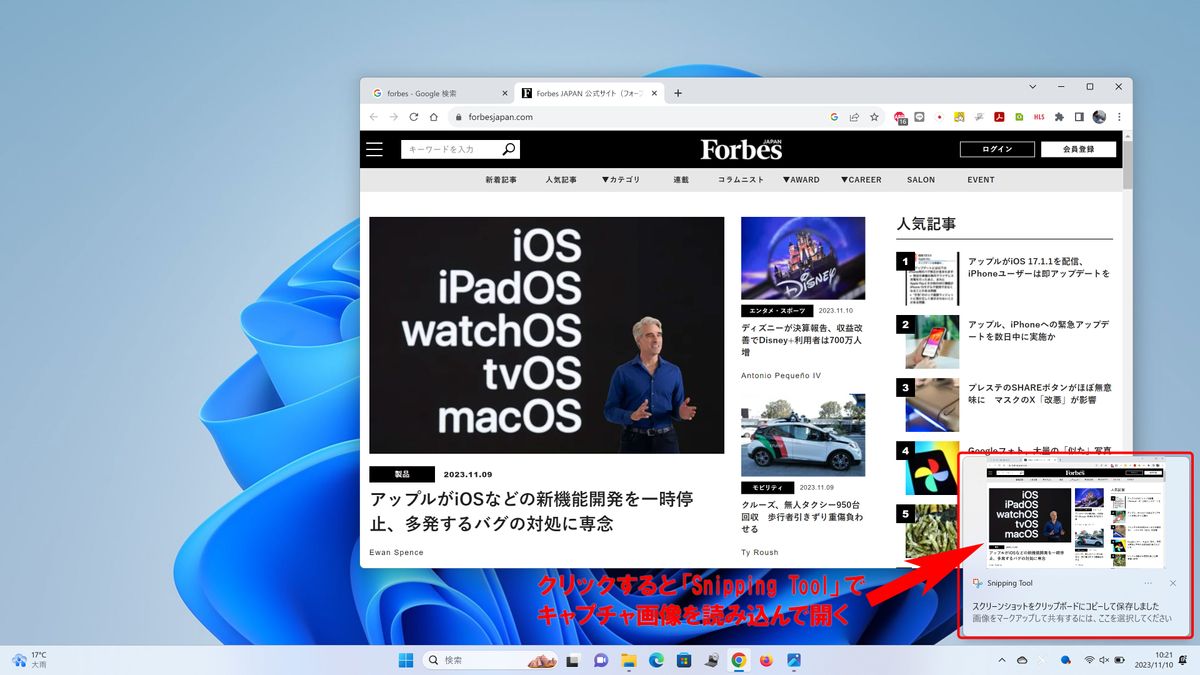Image resolution: width=1200 pixels, height=675 pixels.
Task: Open Windows Start menu
Action: 406,660
